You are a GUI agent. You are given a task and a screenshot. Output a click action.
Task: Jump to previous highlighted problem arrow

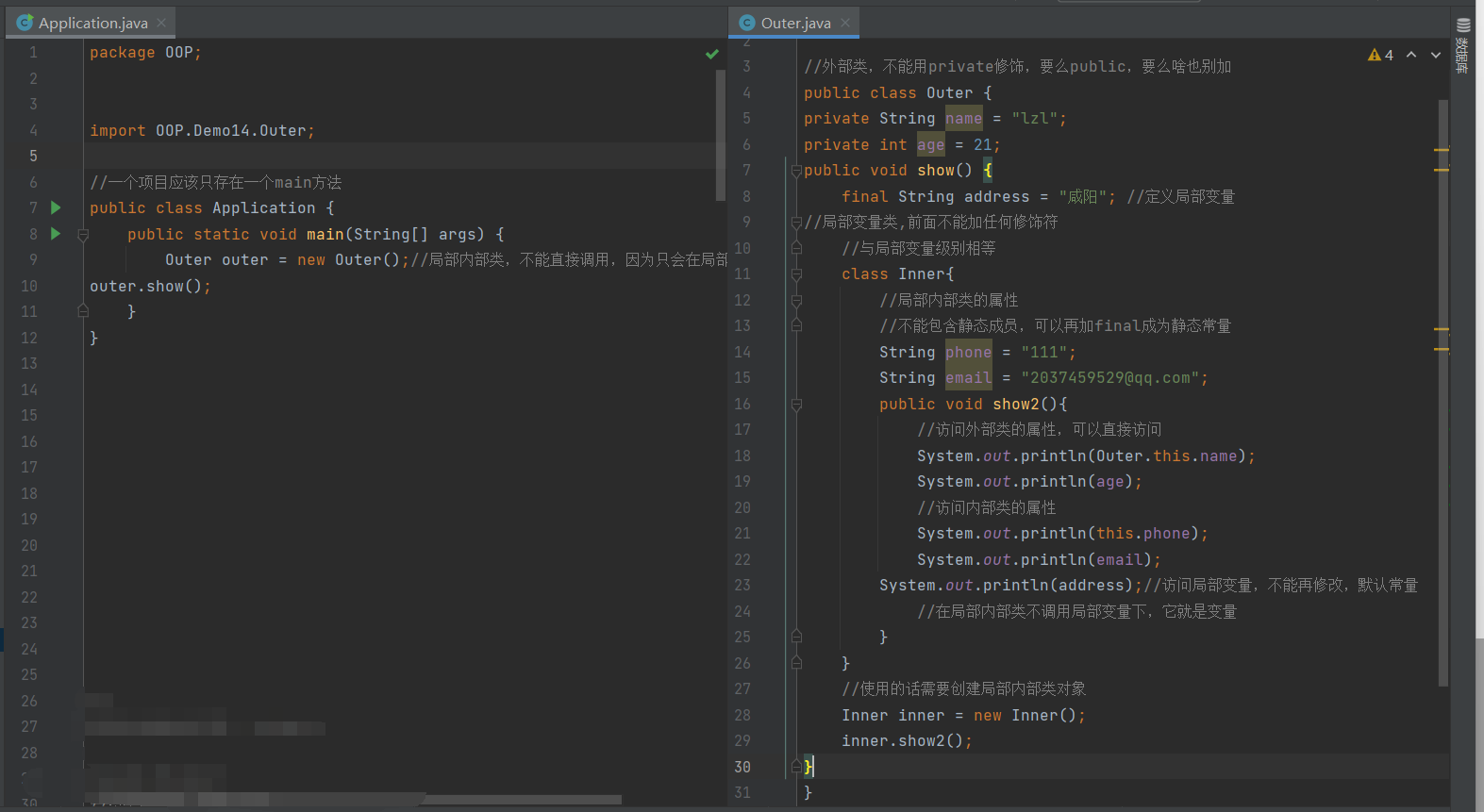[x=1411, y=55]
